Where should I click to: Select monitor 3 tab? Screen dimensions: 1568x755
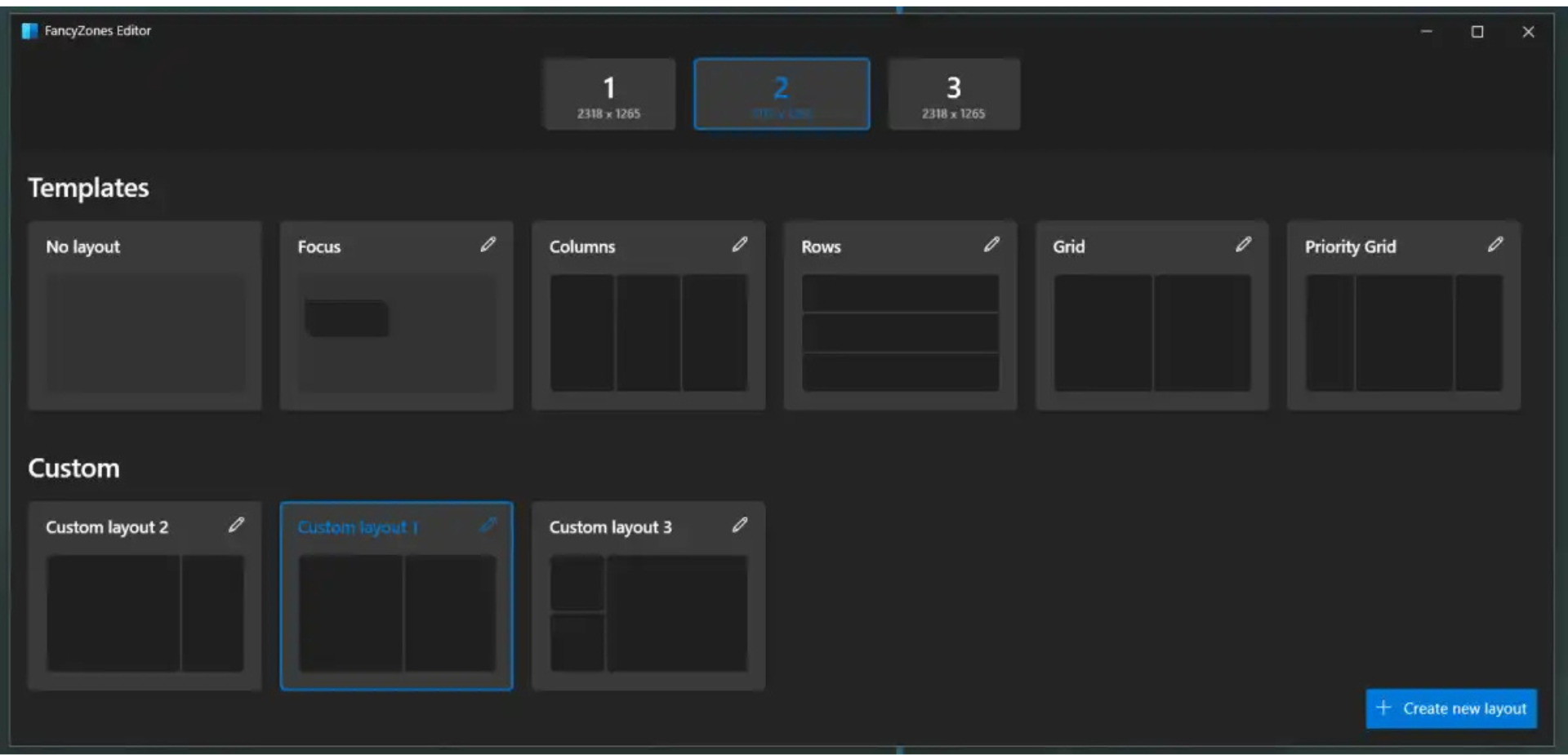[x=954, y=94]
